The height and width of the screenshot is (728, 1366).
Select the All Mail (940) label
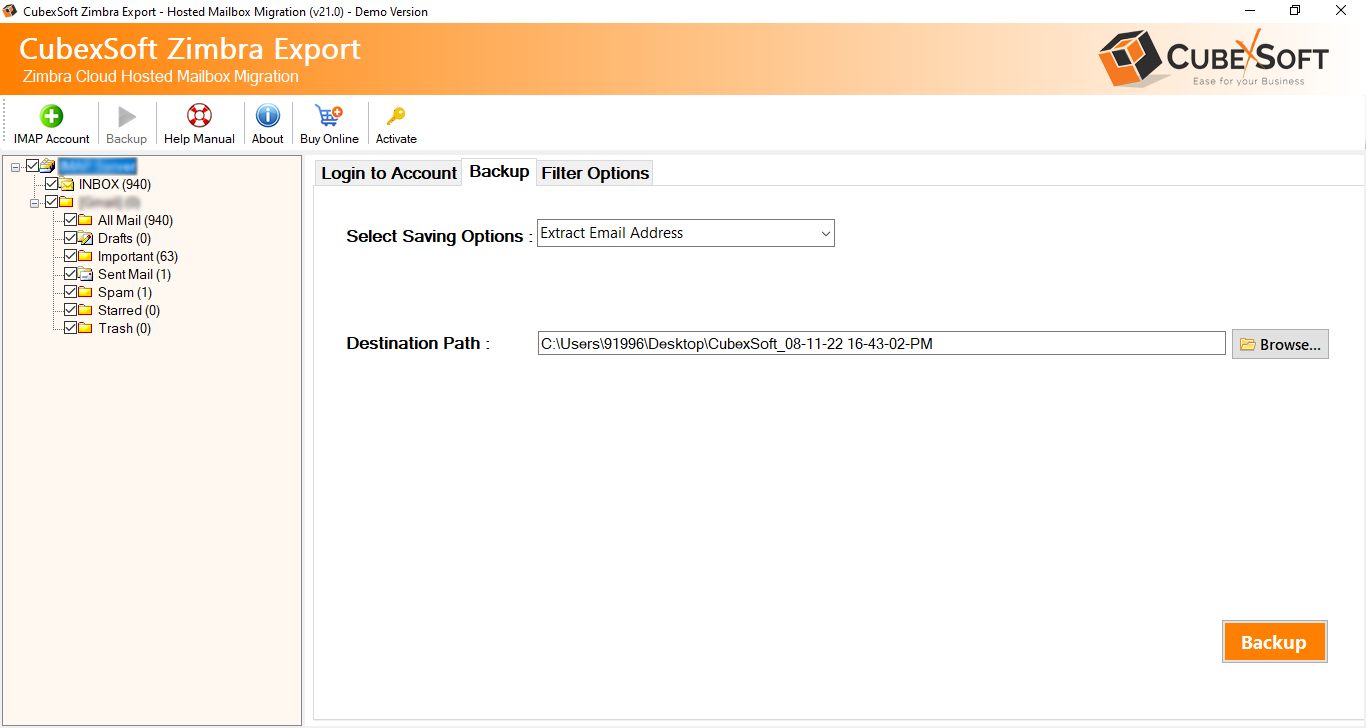tap(135, 220)
